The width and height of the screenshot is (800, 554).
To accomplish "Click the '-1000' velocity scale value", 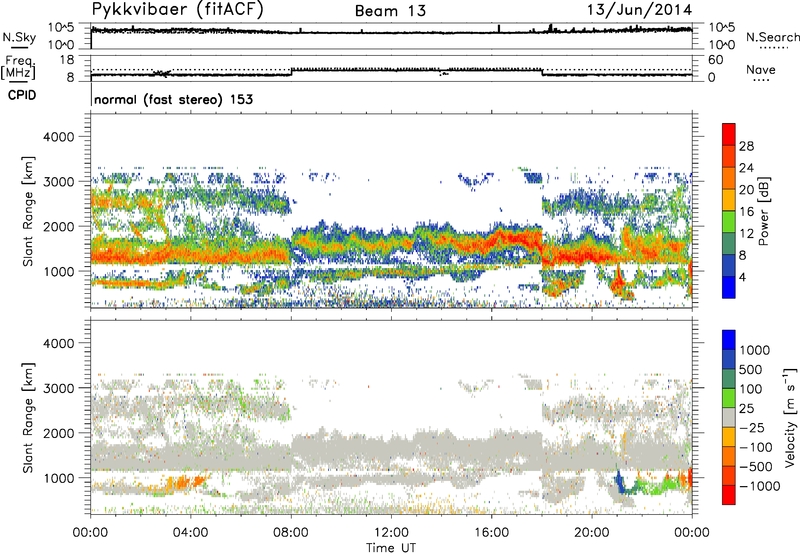I will (760, 486).
